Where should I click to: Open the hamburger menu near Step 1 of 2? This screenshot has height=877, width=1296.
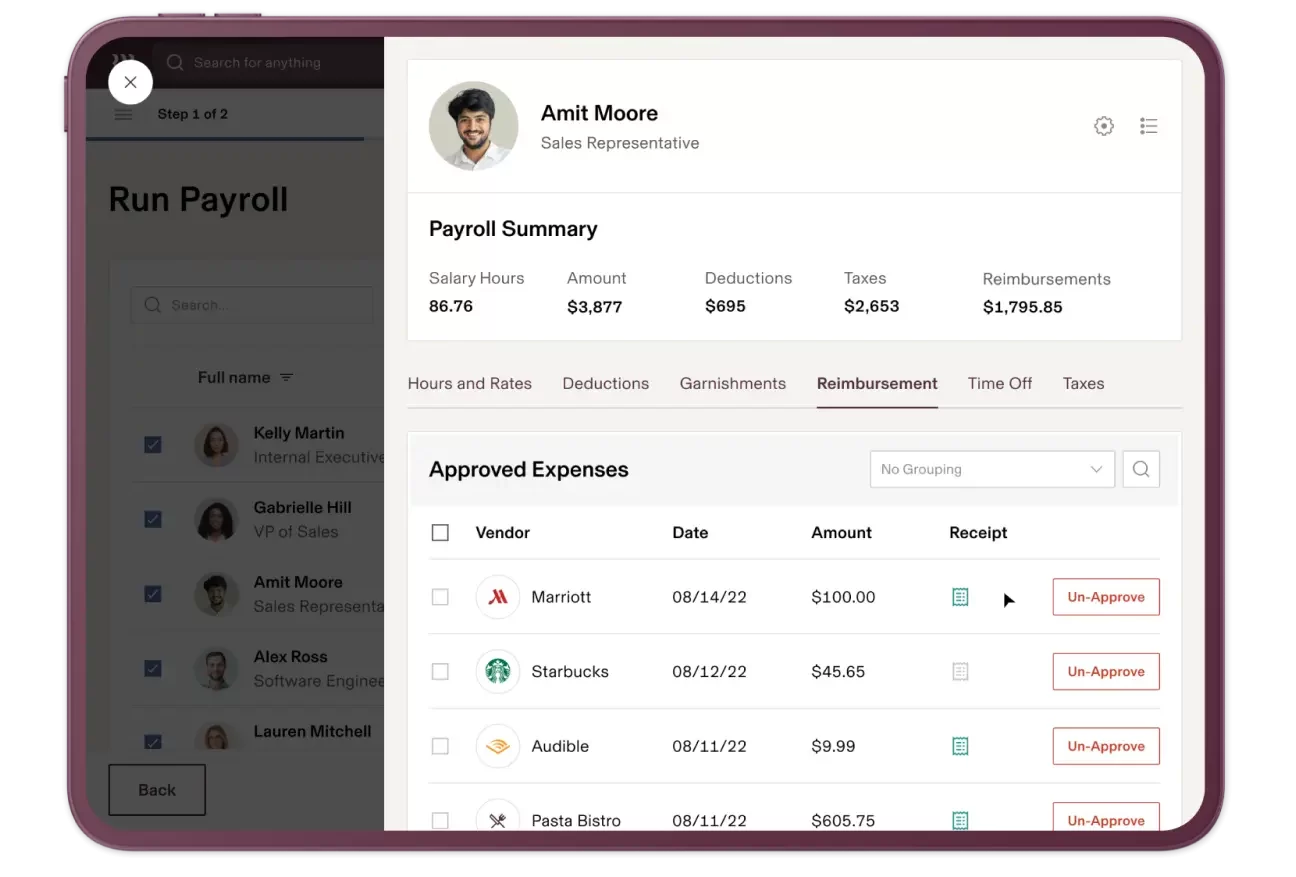point(123,114)
